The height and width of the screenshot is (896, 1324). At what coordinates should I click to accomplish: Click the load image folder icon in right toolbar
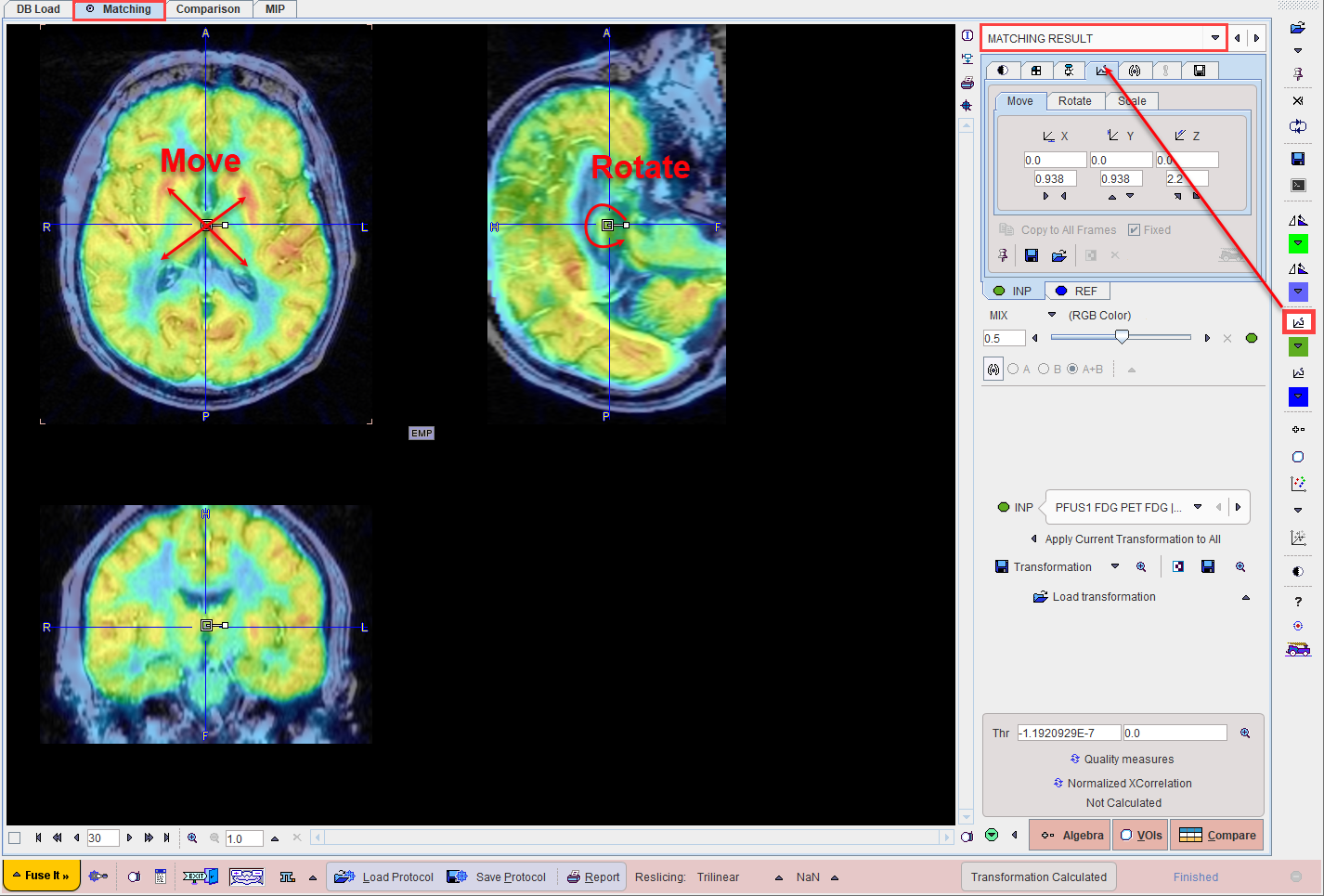point(1298,28)
